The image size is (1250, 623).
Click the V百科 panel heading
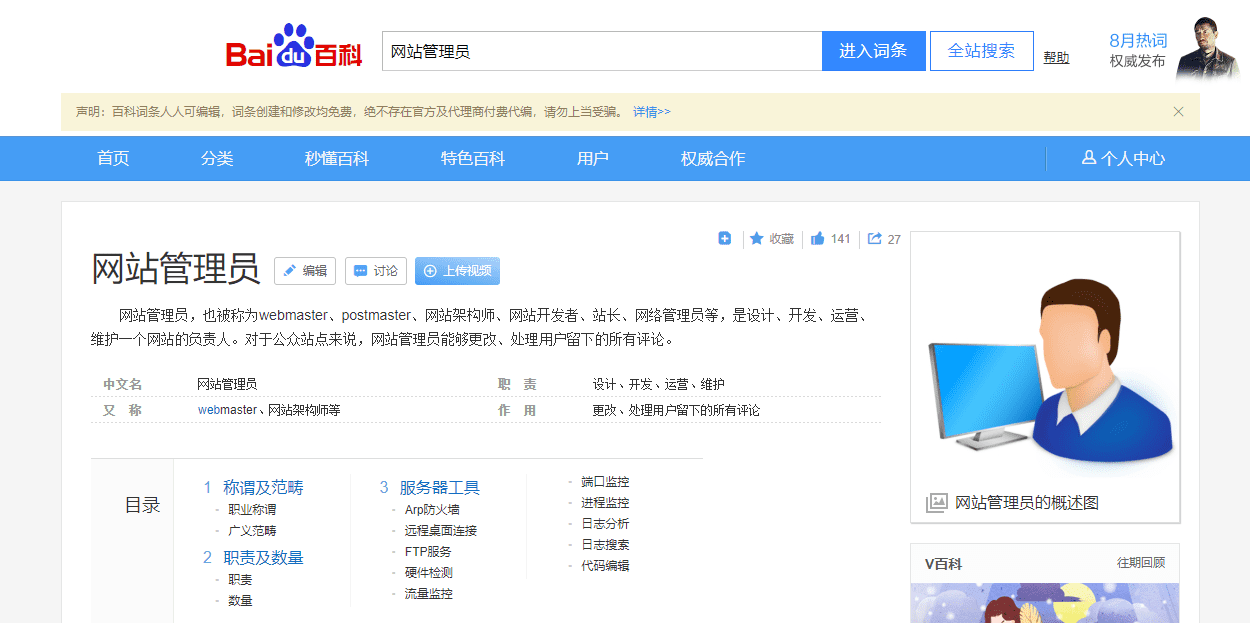pos(943,564)
